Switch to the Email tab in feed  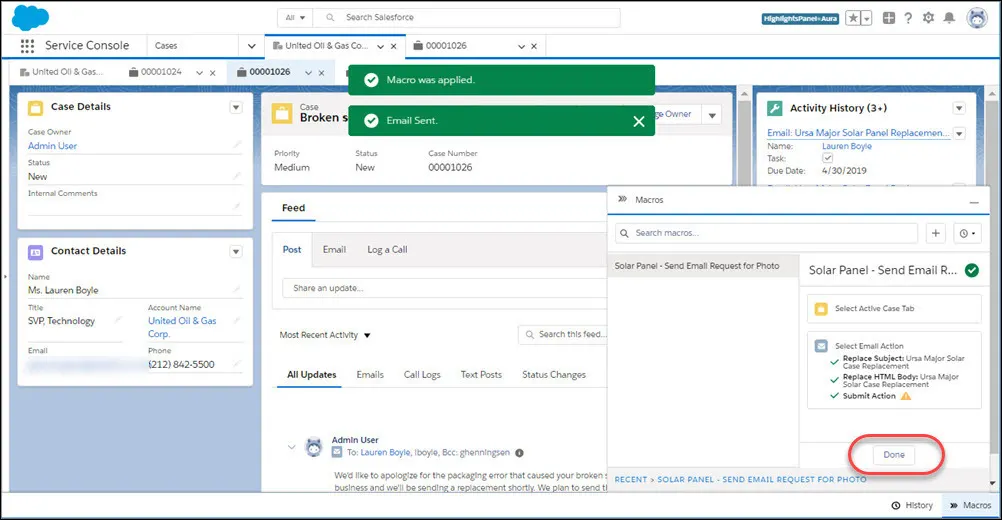[334, 250]
